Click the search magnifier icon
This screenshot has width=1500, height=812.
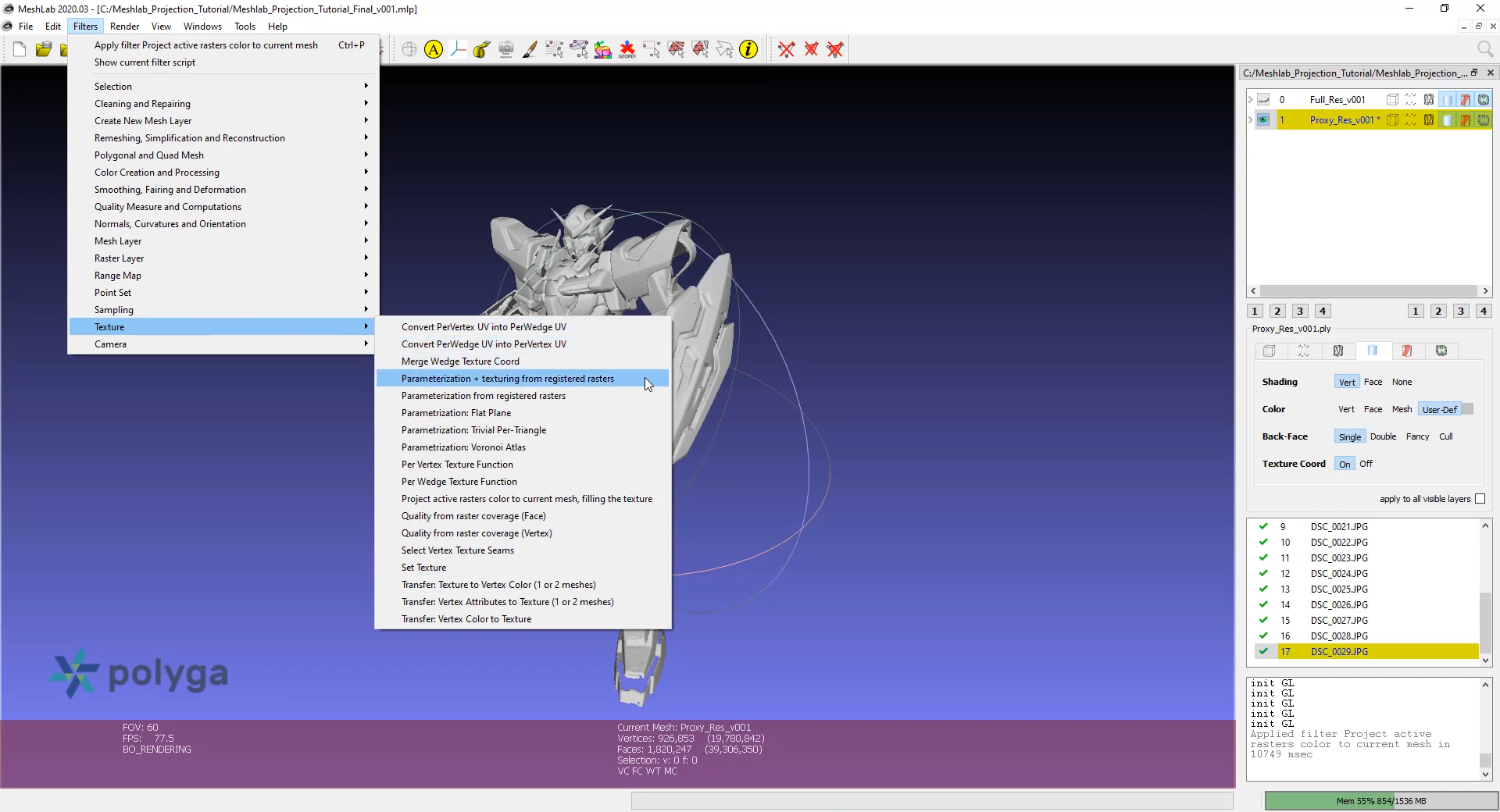coord(1485,50)
